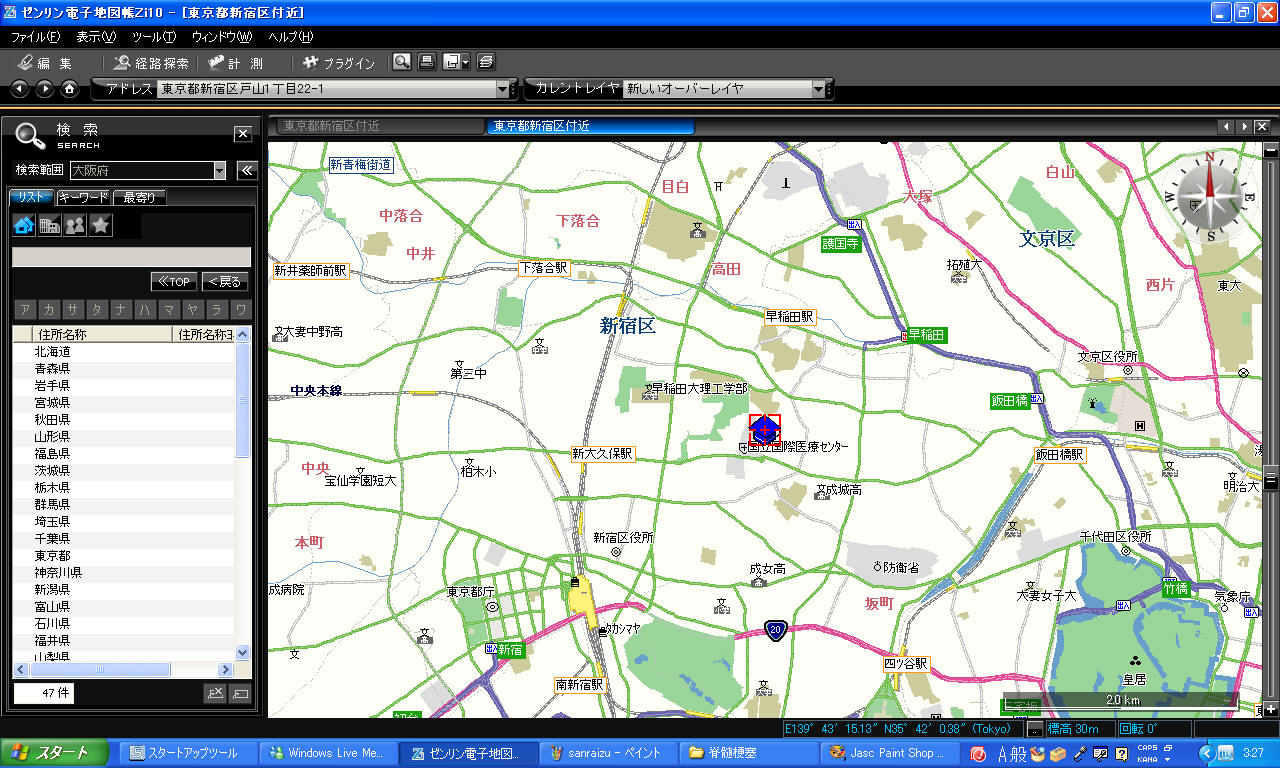1280x768 pixels.
Task: Click the next map tab arrow
Action: coord(1244,127)
